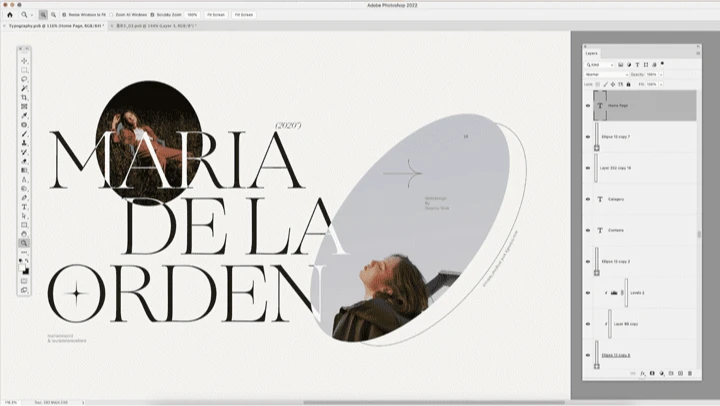
Task: Add layer style fx icon
Action: pyautogui.click(x=642, y=373)
